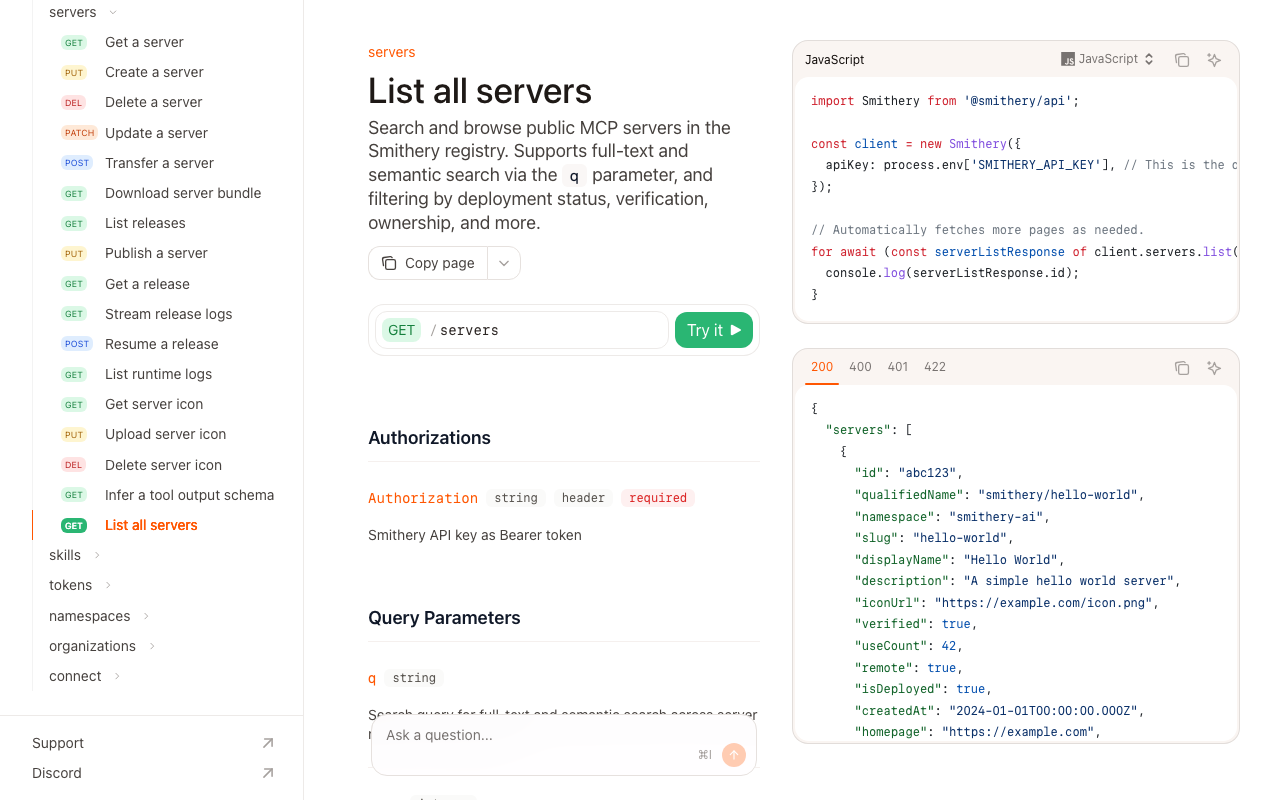Open the Support external link arrow

(268, 743)
